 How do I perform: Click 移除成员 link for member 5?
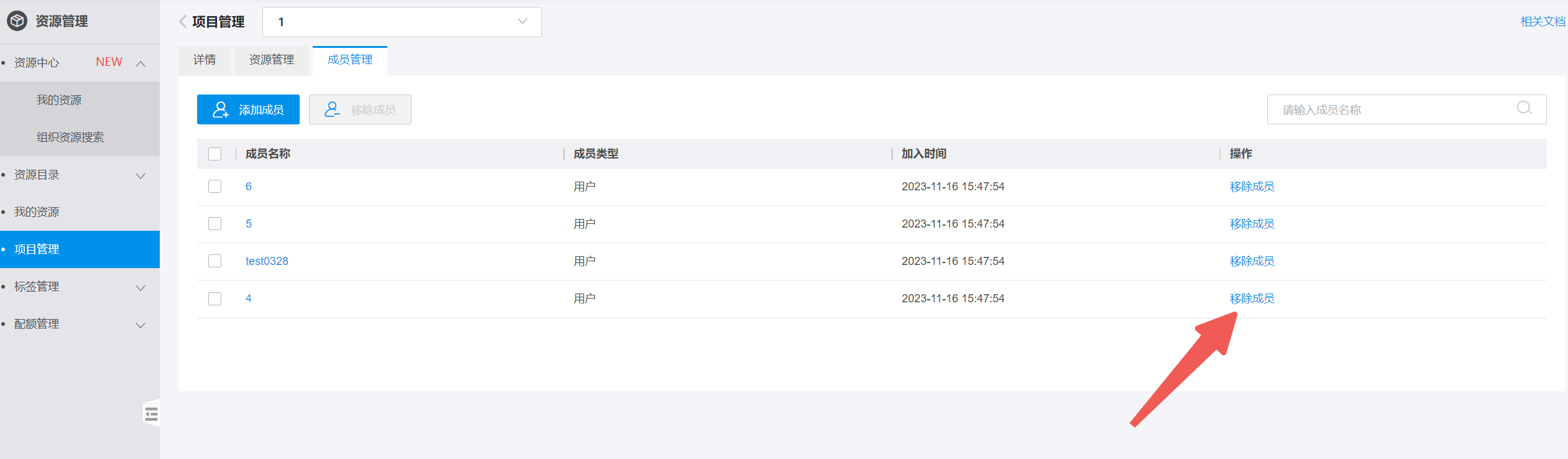1252,224
